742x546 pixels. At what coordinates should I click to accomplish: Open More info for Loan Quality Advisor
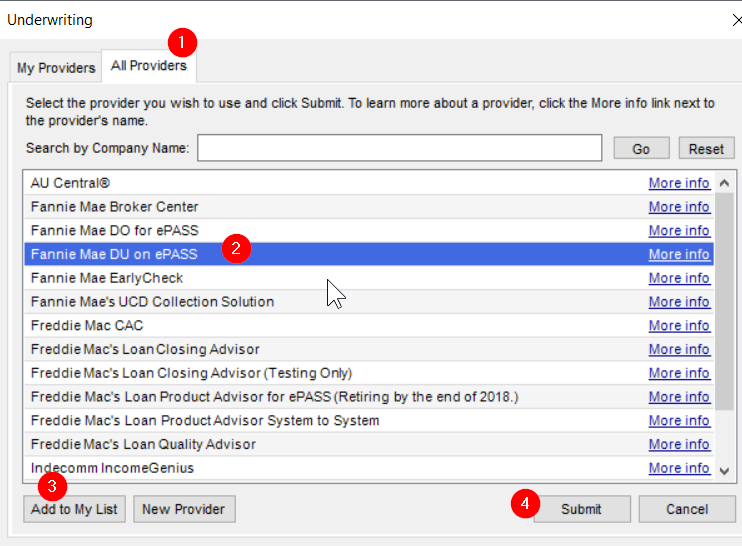[679, 444]
